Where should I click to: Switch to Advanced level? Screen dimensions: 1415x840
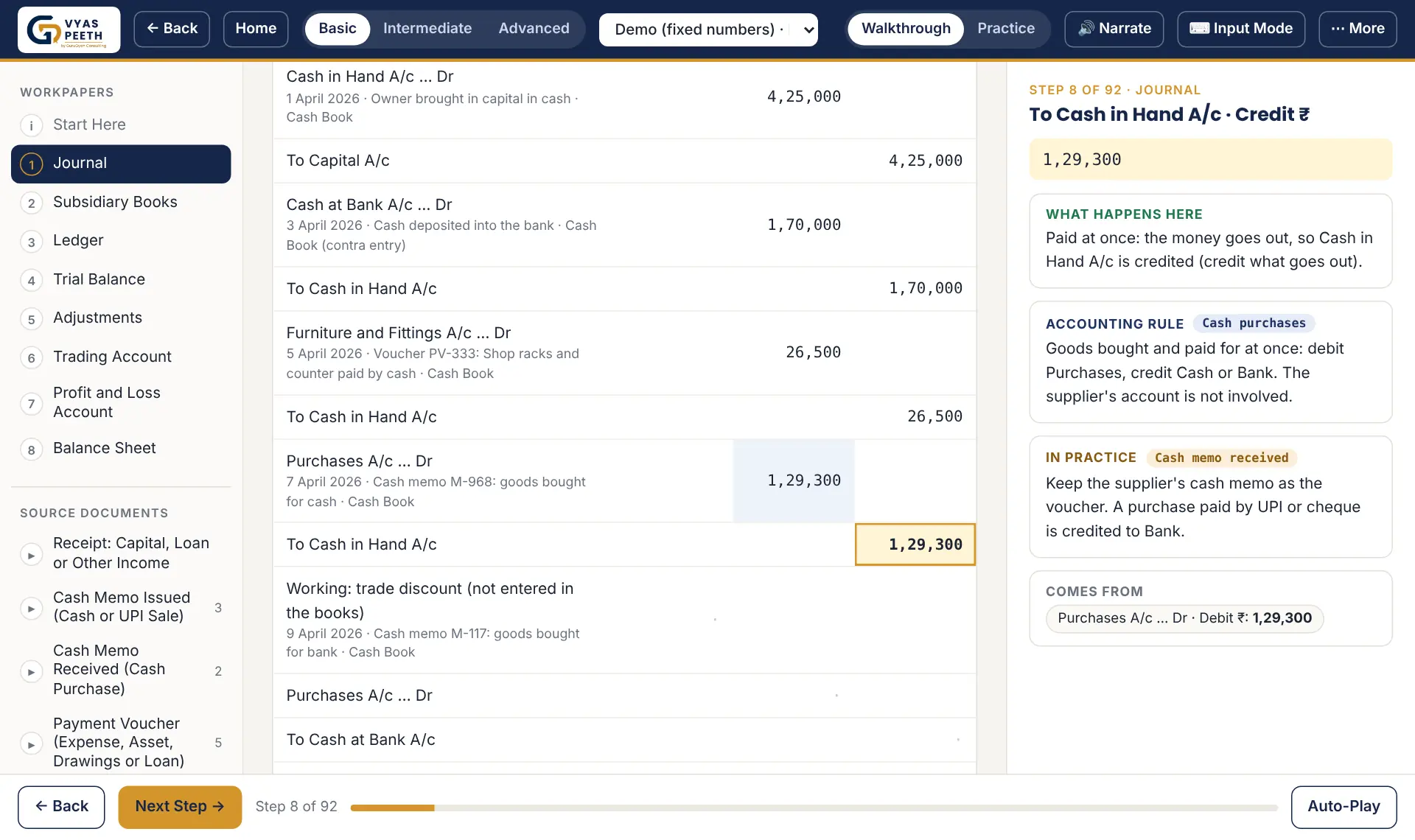[534, 29]
